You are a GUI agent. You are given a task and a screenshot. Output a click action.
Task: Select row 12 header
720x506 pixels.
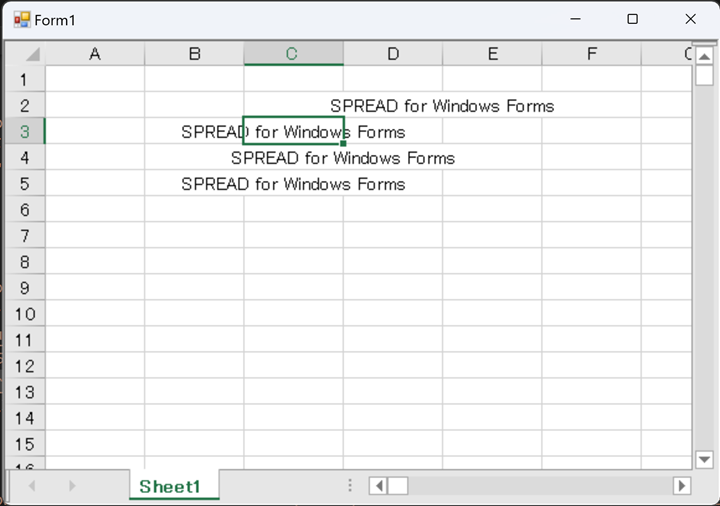pos(25,366)
